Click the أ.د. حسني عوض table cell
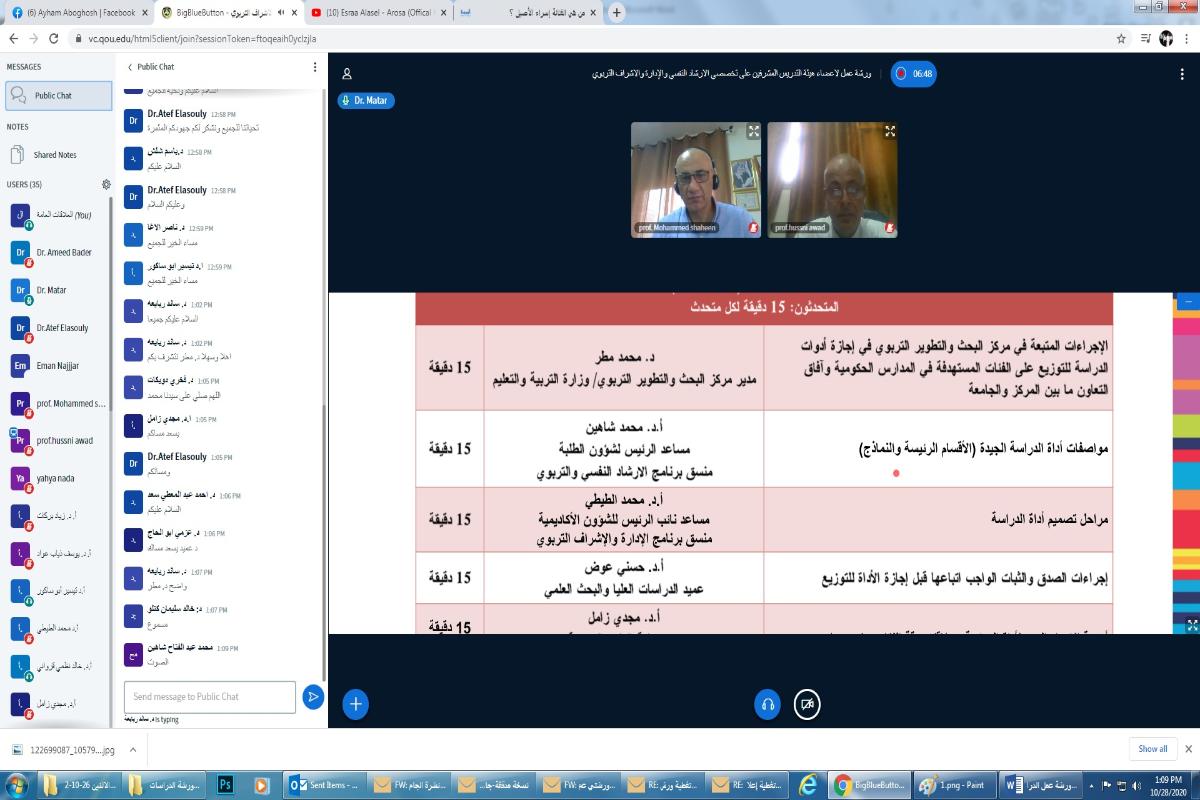 [623, 578]
